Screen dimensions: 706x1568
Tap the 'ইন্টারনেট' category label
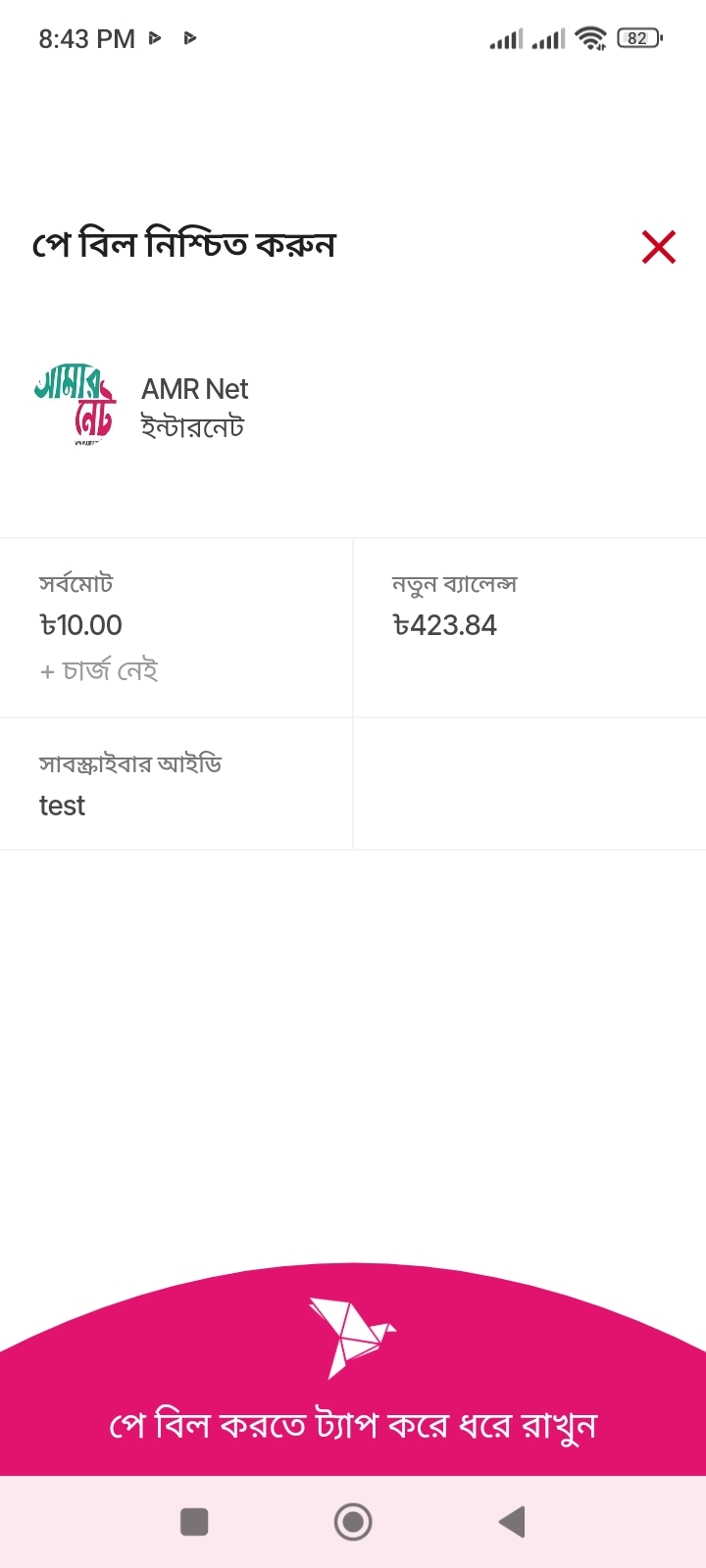(x=192, y=427)
